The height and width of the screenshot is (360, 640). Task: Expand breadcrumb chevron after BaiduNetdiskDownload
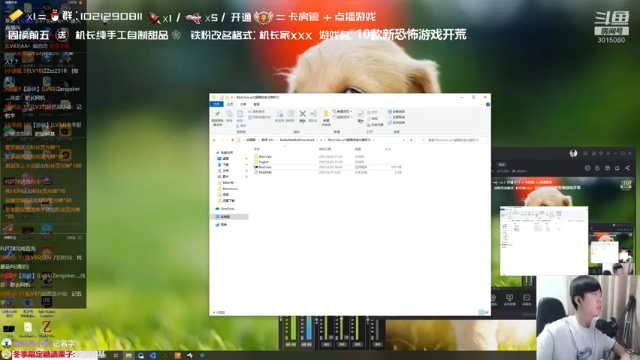[318, 140]
